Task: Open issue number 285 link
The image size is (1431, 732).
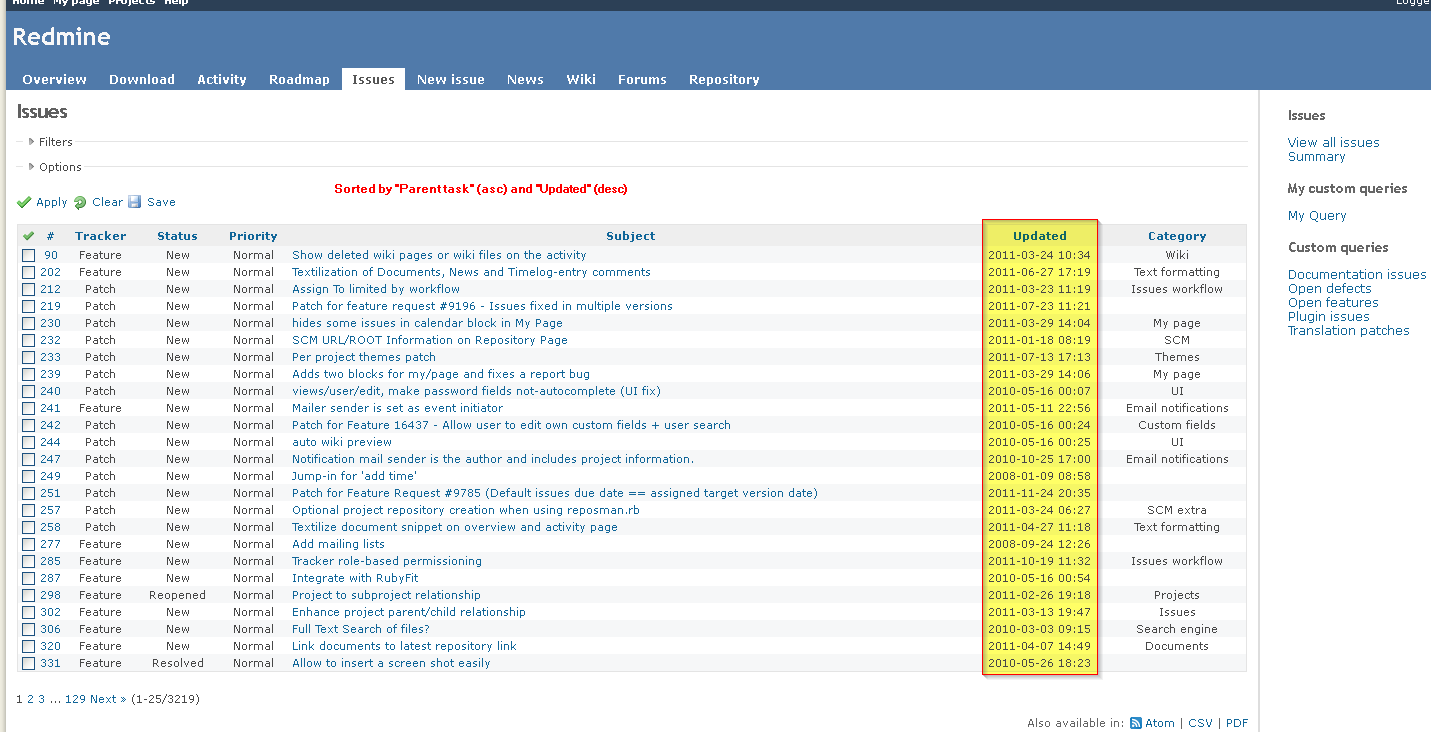Action: coord(50,562)
